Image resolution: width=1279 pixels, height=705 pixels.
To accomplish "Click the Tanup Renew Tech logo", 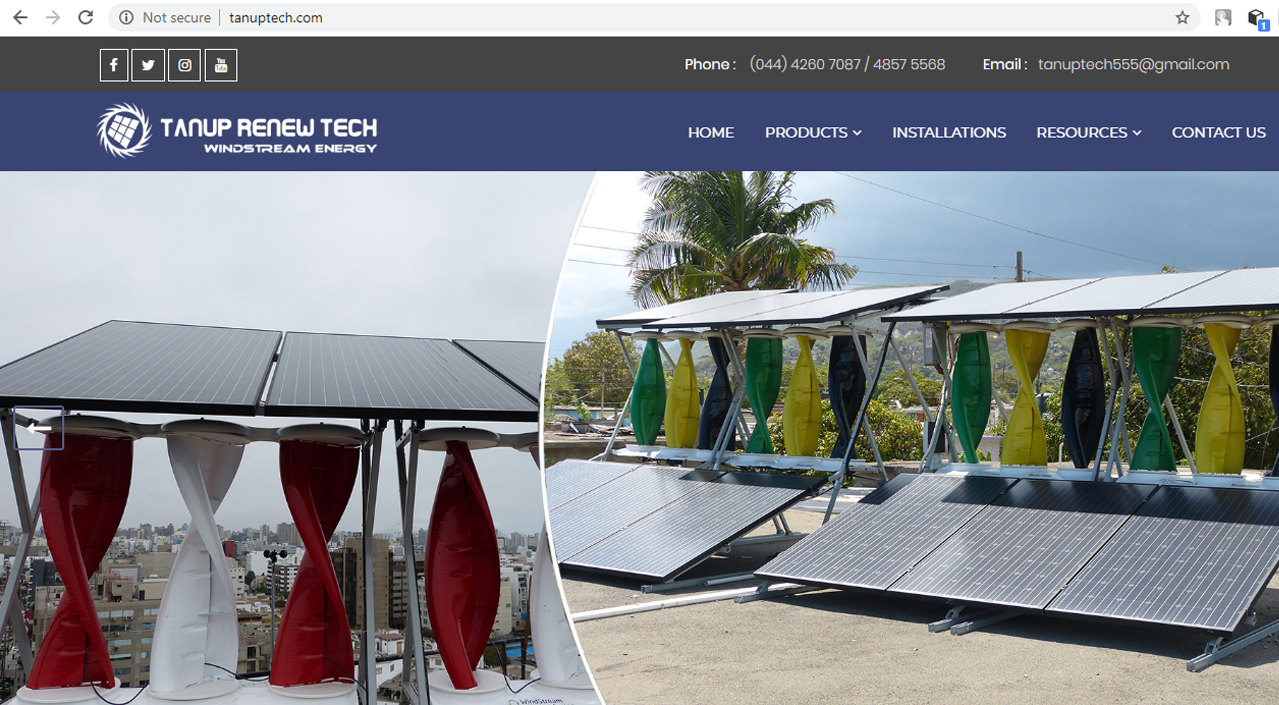I will 237,131.
